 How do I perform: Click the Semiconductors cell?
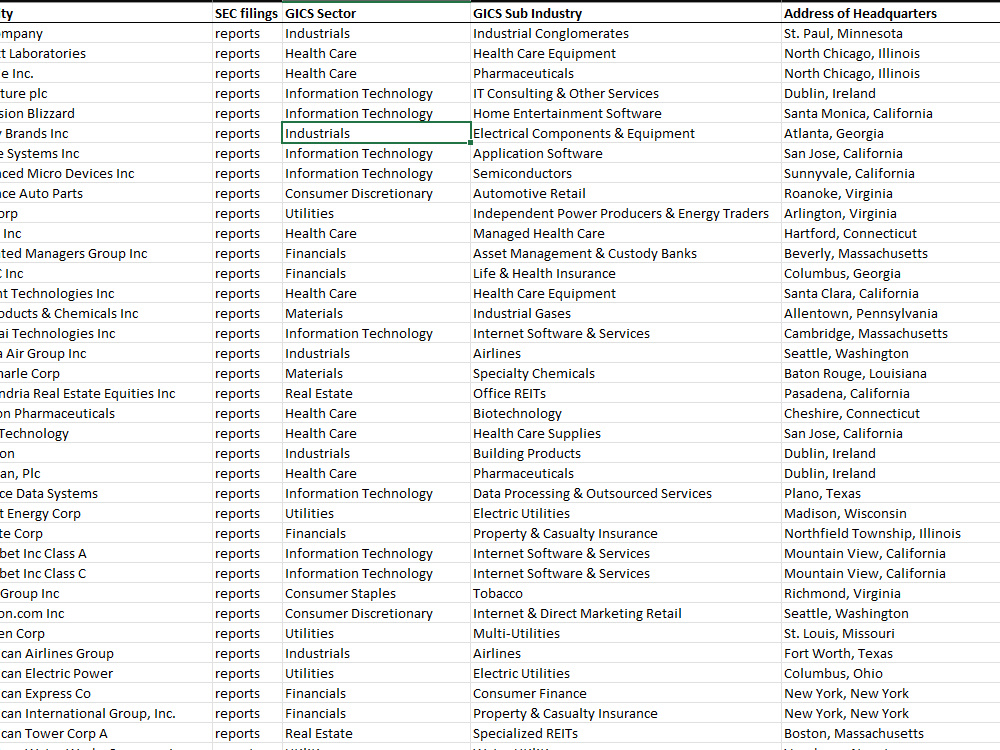(x=625, y=173)
